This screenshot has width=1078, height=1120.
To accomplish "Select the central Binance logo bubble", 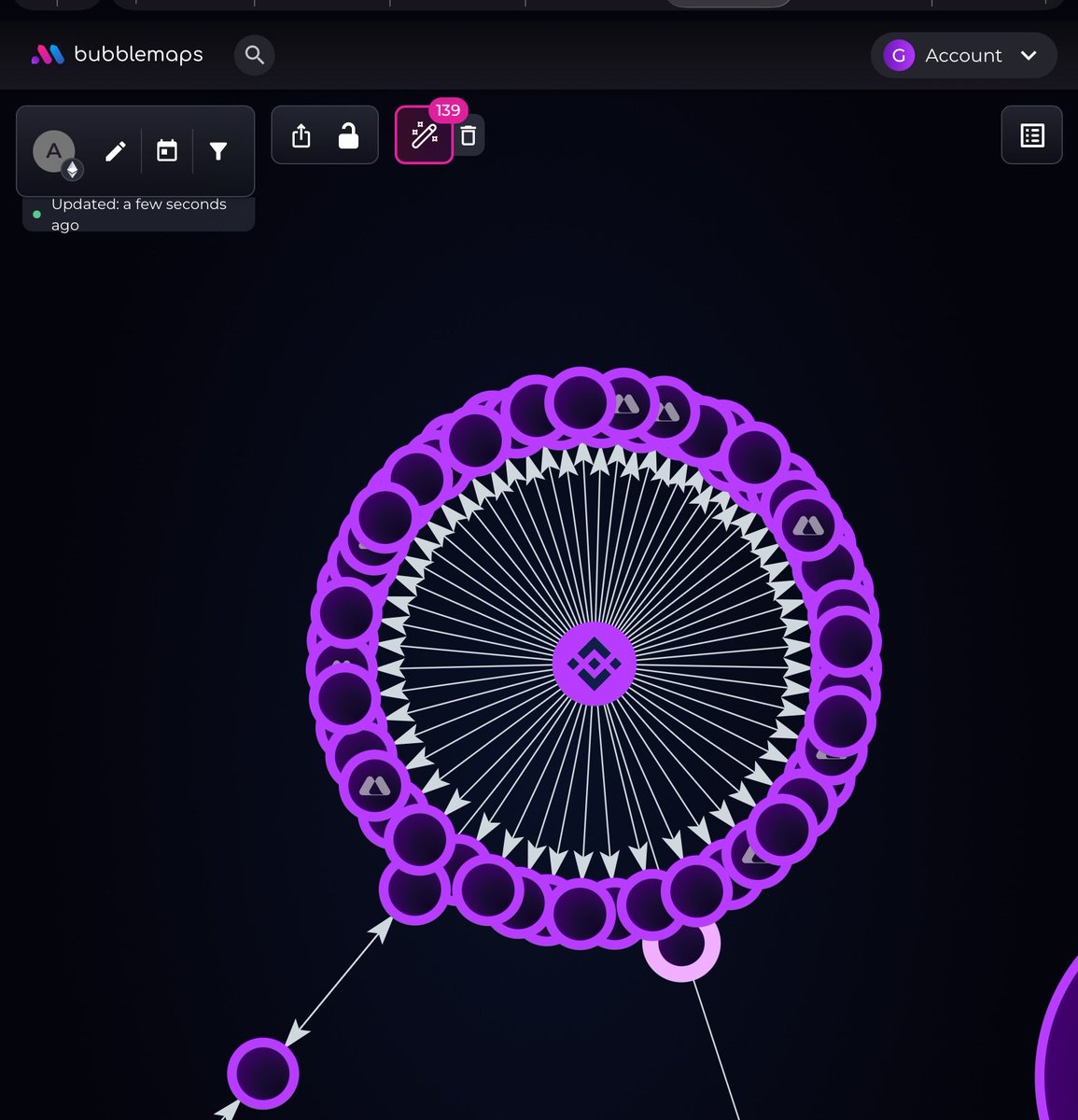I will [595, 665].
